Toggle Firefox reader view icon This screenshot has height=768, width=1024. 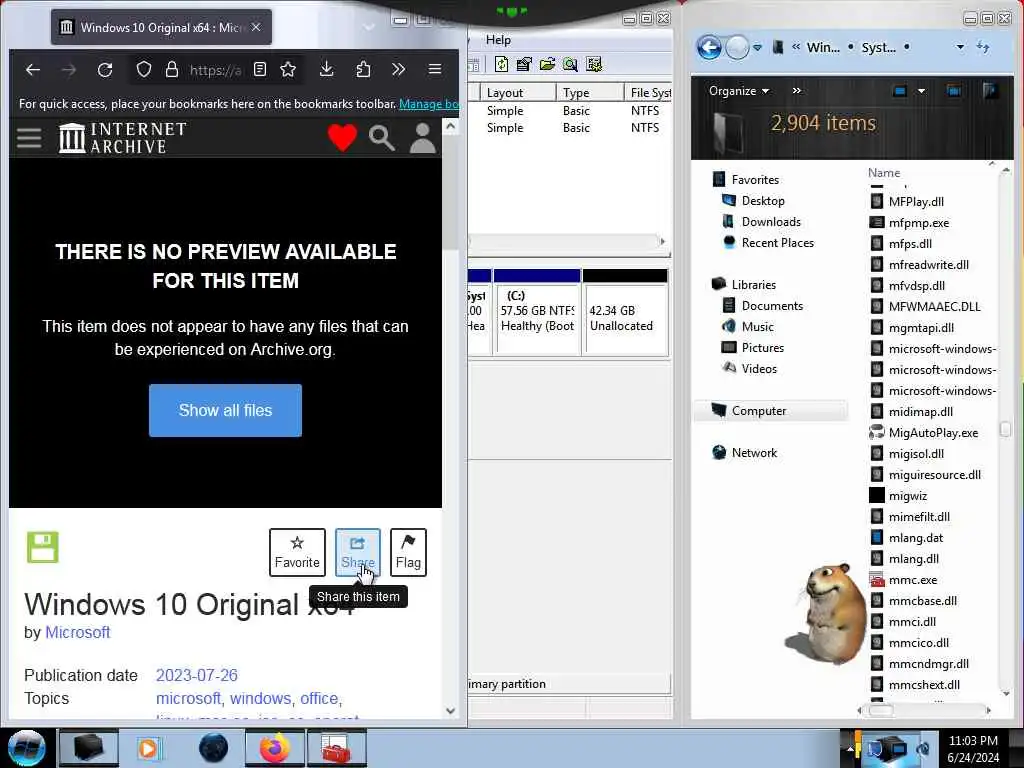(x=260, y=69)
